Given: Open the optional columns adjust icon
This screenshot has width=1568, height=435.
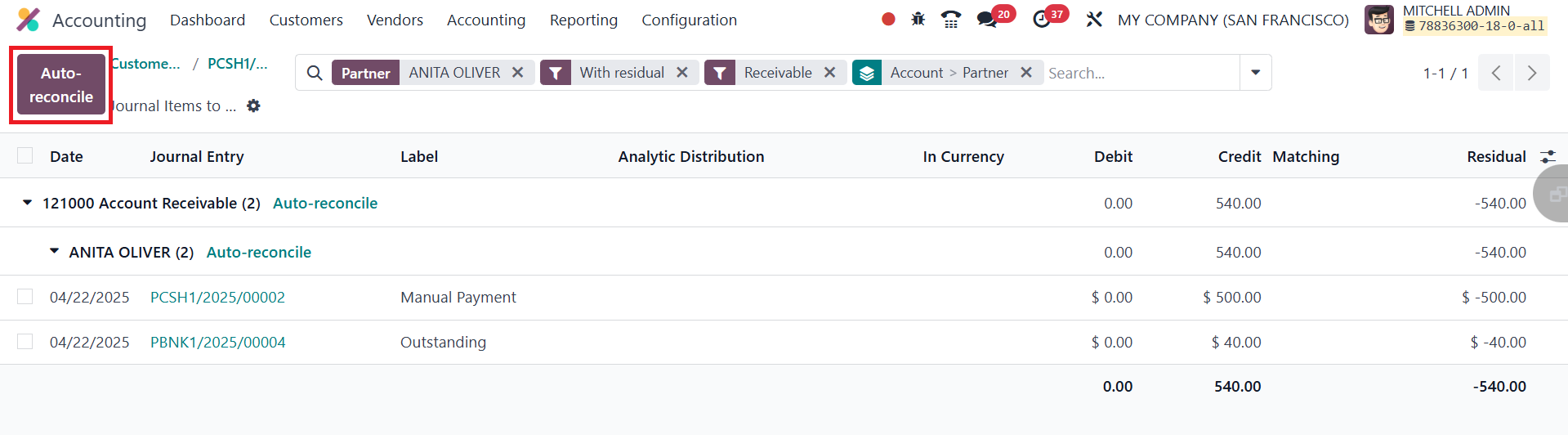Looking at the screenshot, I should click(1548, 156).
